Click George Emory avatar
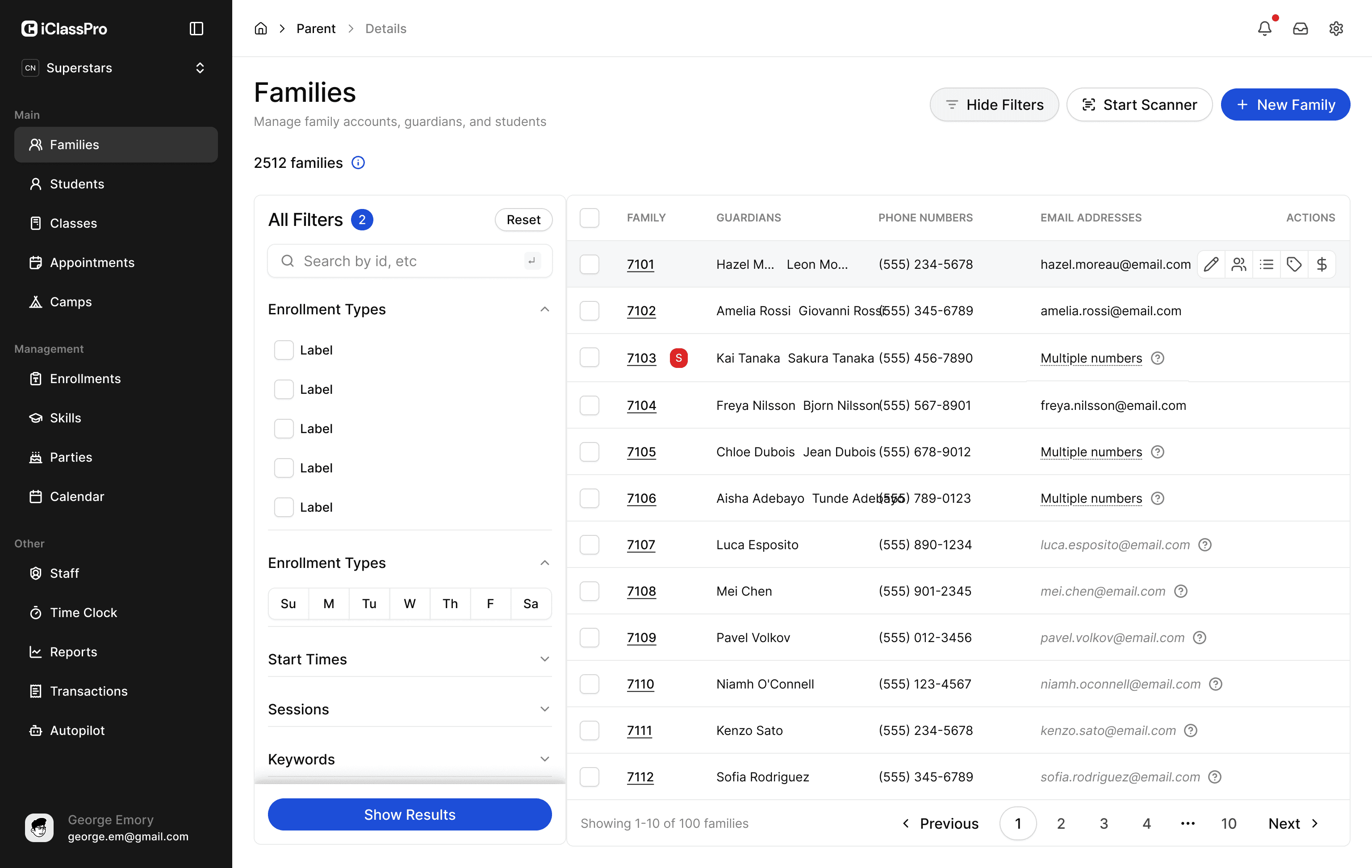1372x868 pixels. point(39,827)
